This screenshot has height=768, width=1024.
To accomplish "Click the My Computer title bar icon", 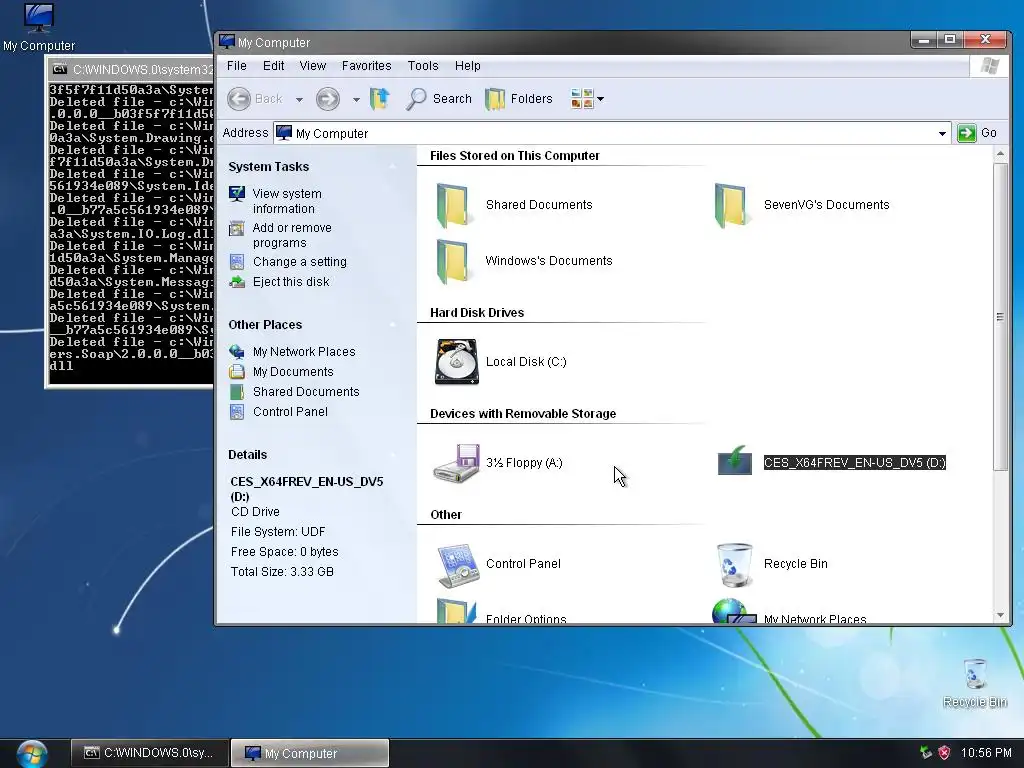I will click(x=227, y=42).
